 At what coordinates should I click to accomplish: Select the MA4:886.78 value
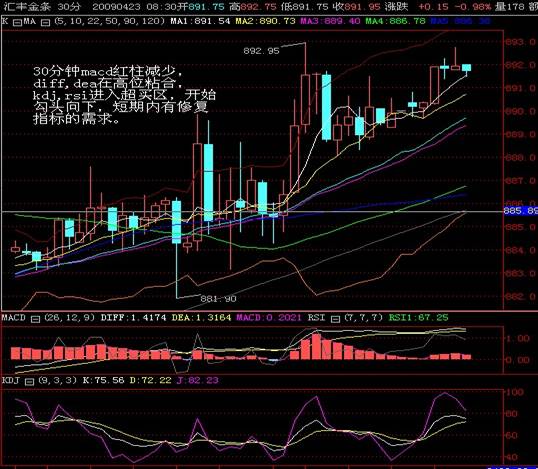(395, 21)
